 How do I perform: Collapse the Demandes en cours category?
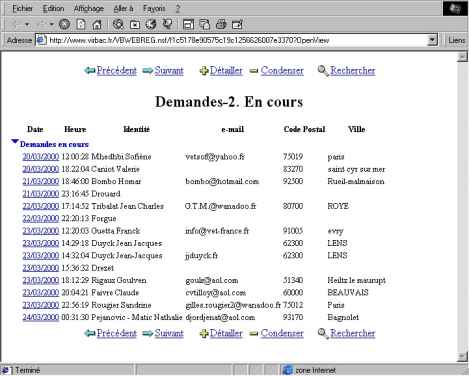pos(14,142)
